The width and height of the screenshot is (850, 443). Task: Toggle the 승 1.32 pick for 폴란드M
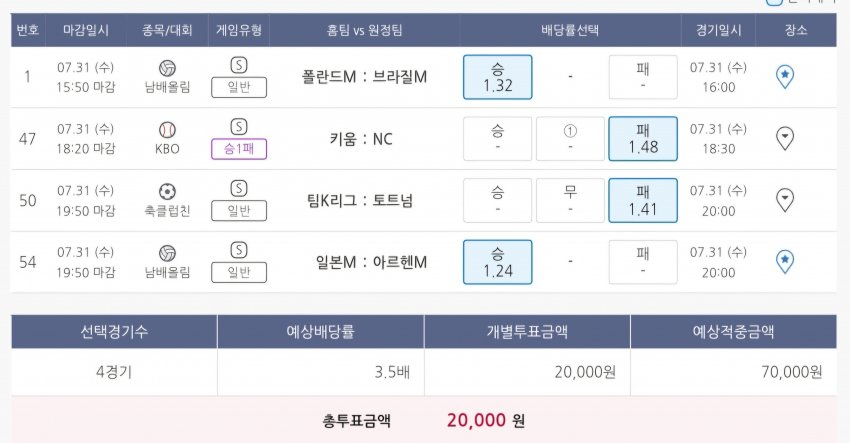[x=497, y=77]
